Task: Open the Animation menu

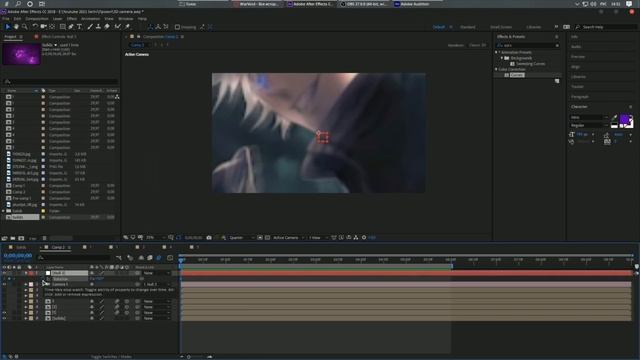Action: [91, 19]
